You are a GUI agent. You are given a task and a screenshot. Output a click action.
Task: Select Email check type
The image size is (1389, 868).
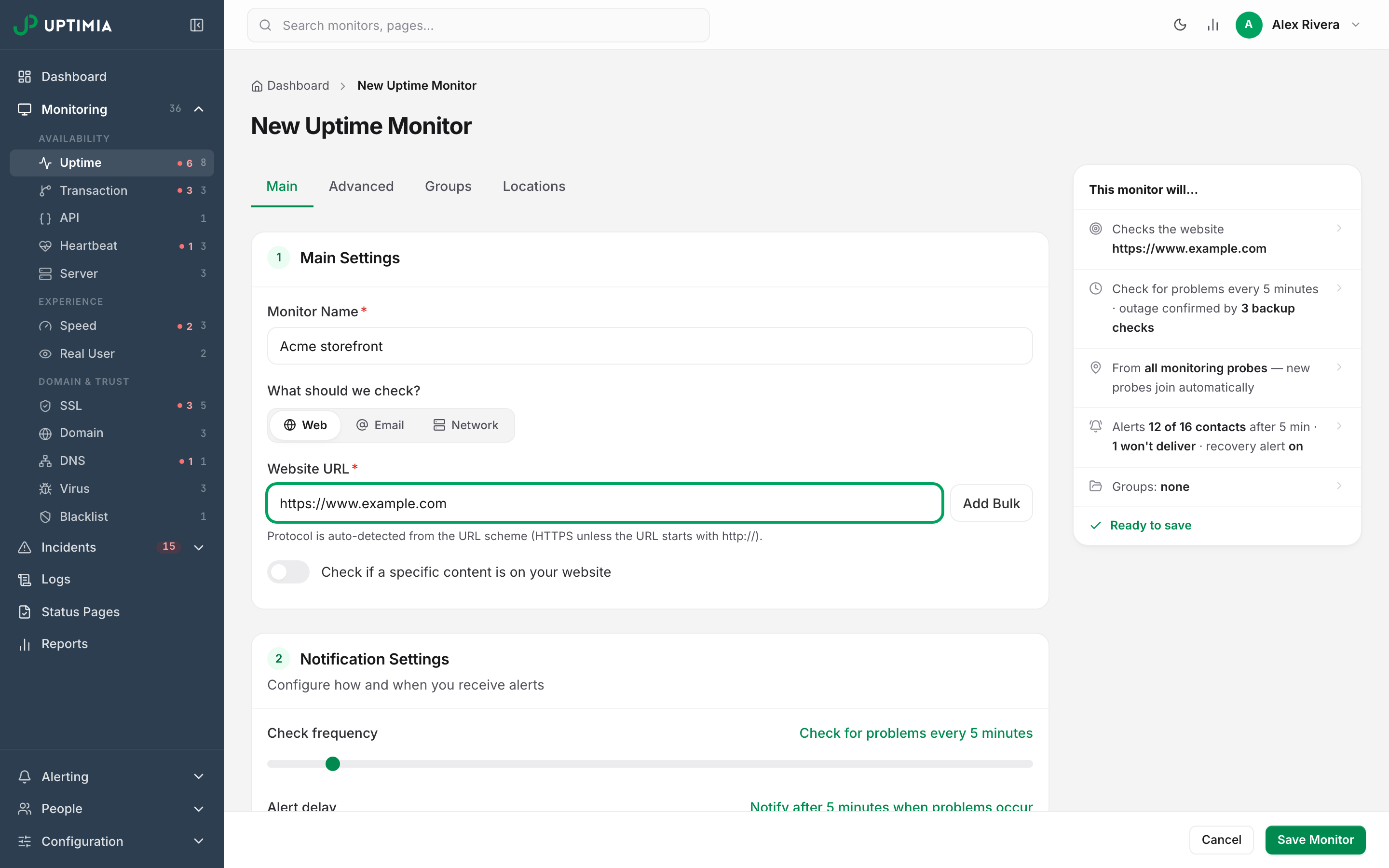click(x=380, y=425)
